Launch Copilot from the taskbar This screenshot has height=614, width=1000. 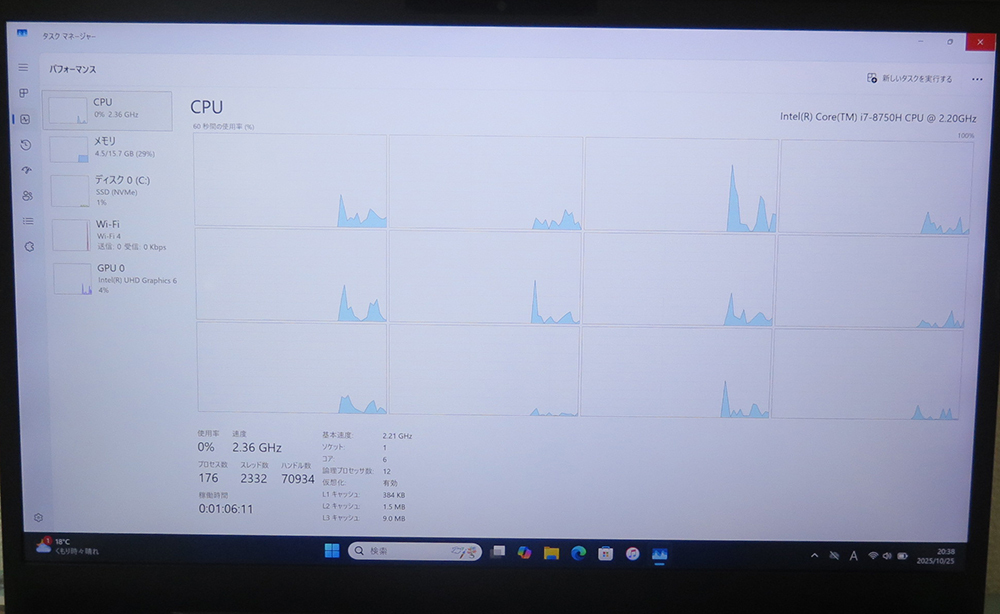[x=524, y=552]
